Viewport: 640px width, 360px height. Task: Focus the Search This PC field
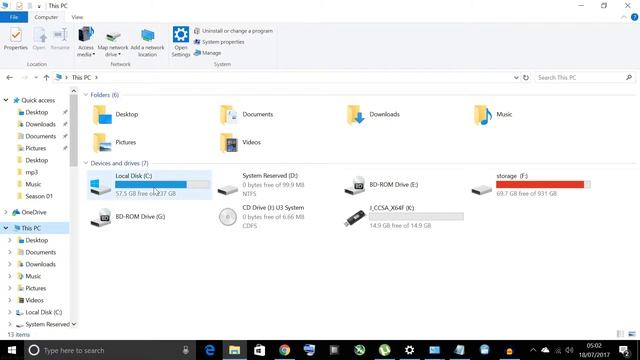tap(584, 78)
